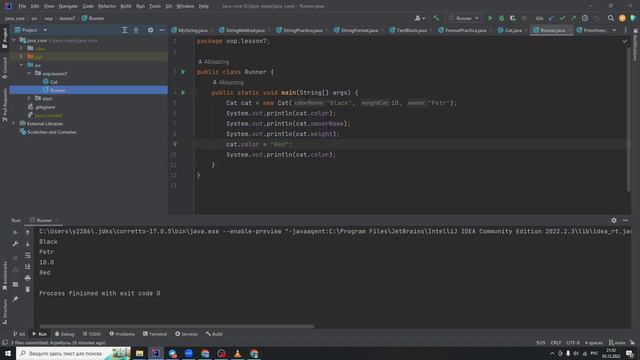Open the Runner run configuration dropdown
The image size is (640, 360).
[464, 18]
